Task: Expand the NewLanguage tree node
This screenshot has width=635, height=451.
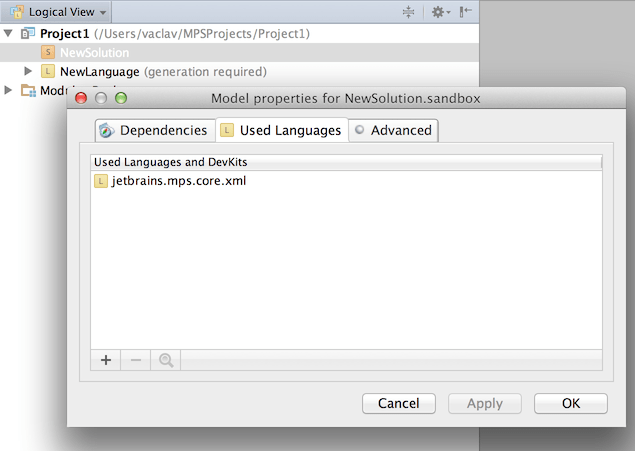Action: 28,71
